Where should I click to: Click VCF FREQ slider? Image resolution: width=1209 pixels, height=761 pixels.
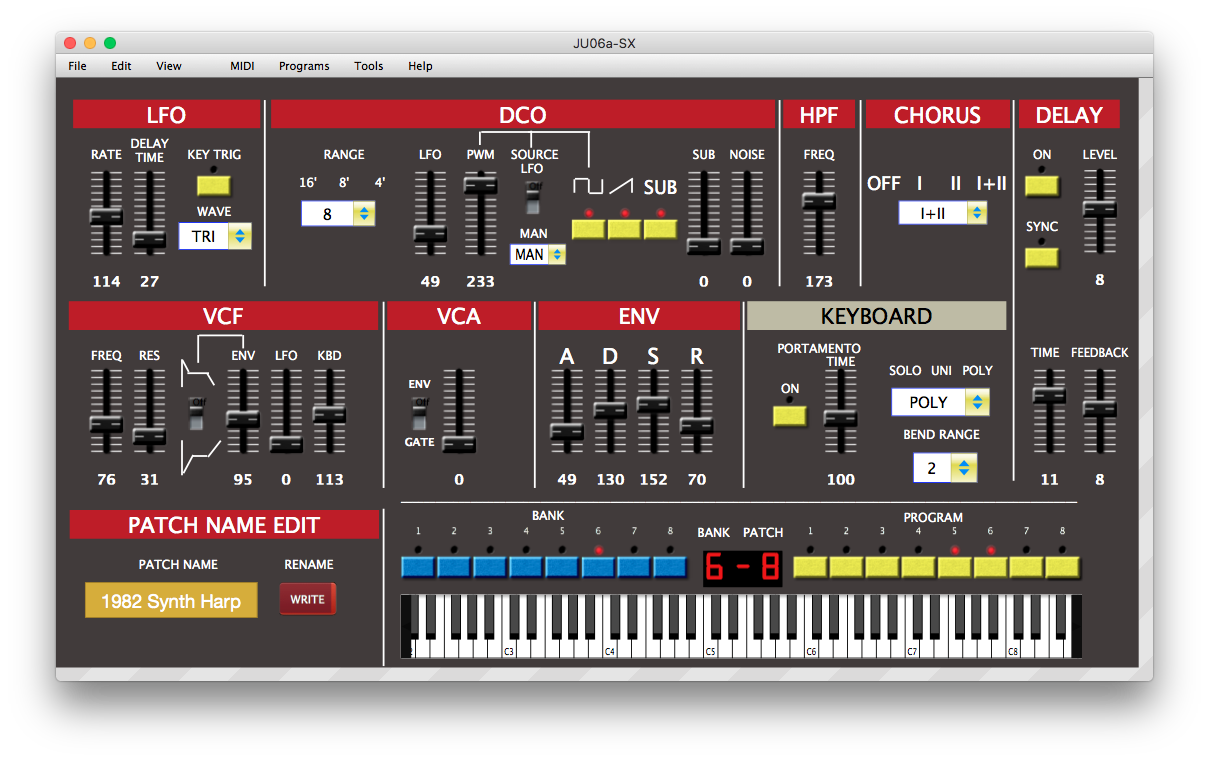[x=106, y=411]
